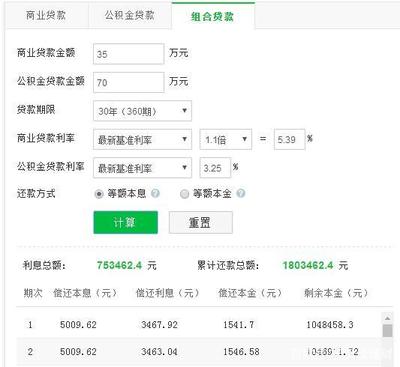
Task: Switch to the 商业贷款 tab
Action: click(x=46, y=15)
